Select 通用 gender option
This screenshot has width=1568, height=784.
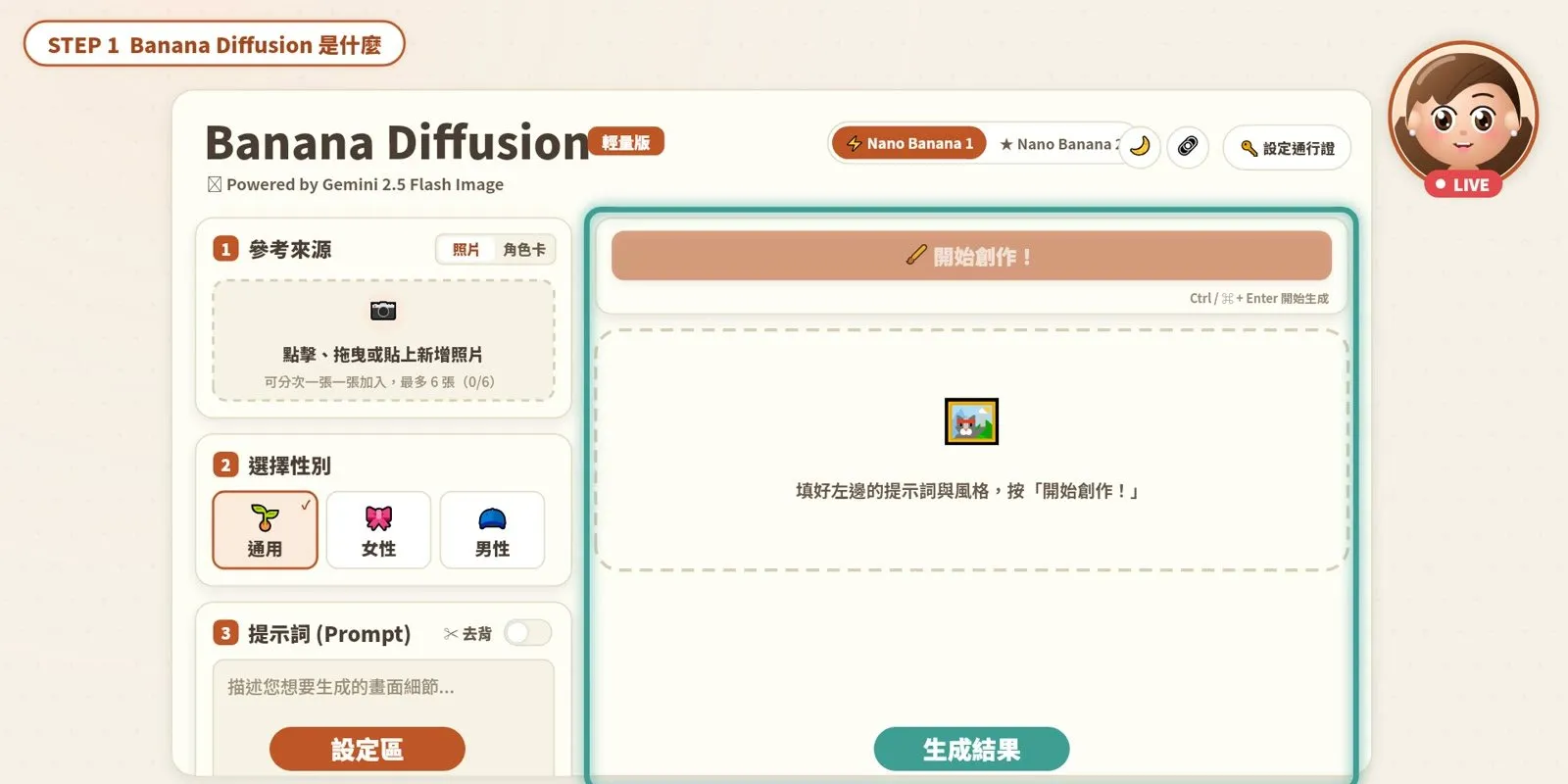click(x=265, y=530)
